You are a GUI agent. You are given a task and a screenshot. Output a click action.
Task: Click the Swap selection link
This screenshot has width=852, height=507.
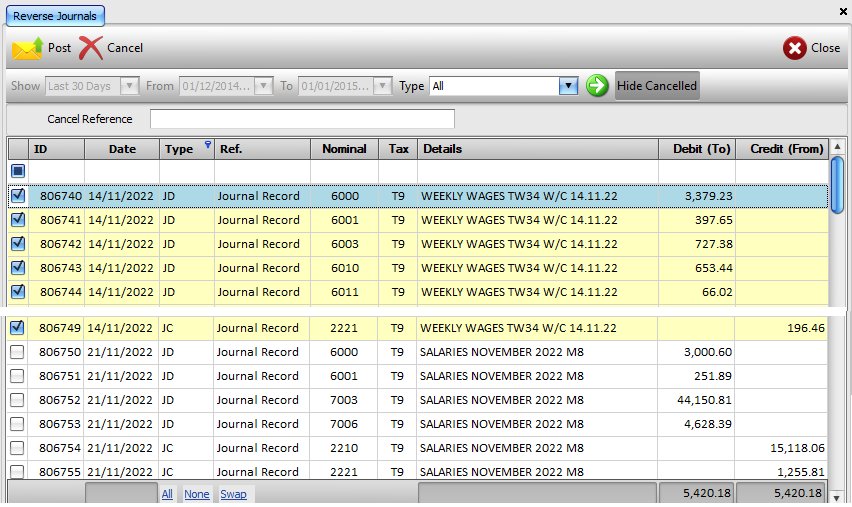coord(233,494)
